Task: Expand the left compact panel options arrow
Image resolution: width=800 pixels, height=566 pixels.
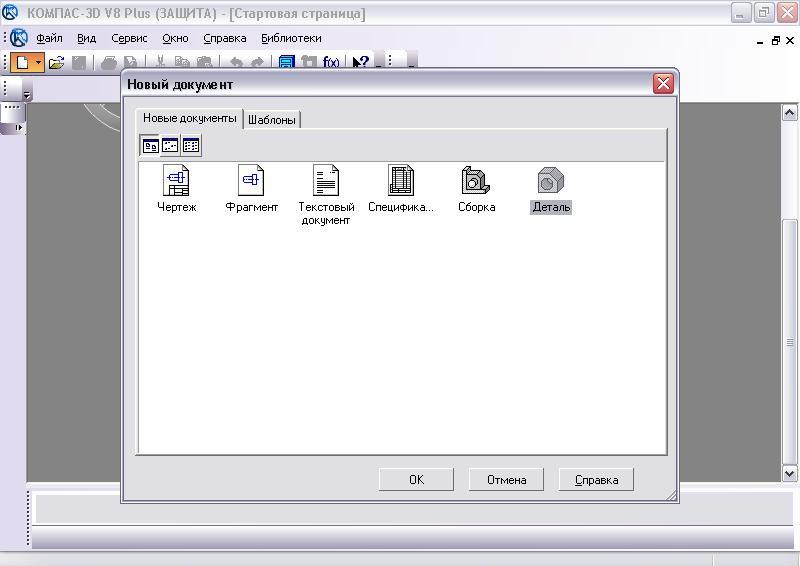Action: click(x=27, y=94)
